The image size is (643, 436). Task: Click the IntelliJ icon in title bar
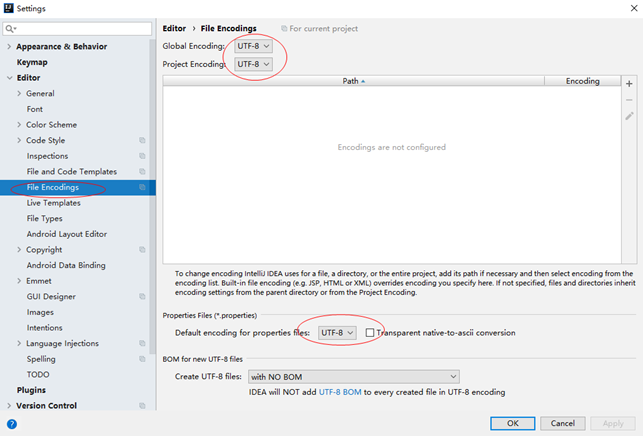point(8,8)
